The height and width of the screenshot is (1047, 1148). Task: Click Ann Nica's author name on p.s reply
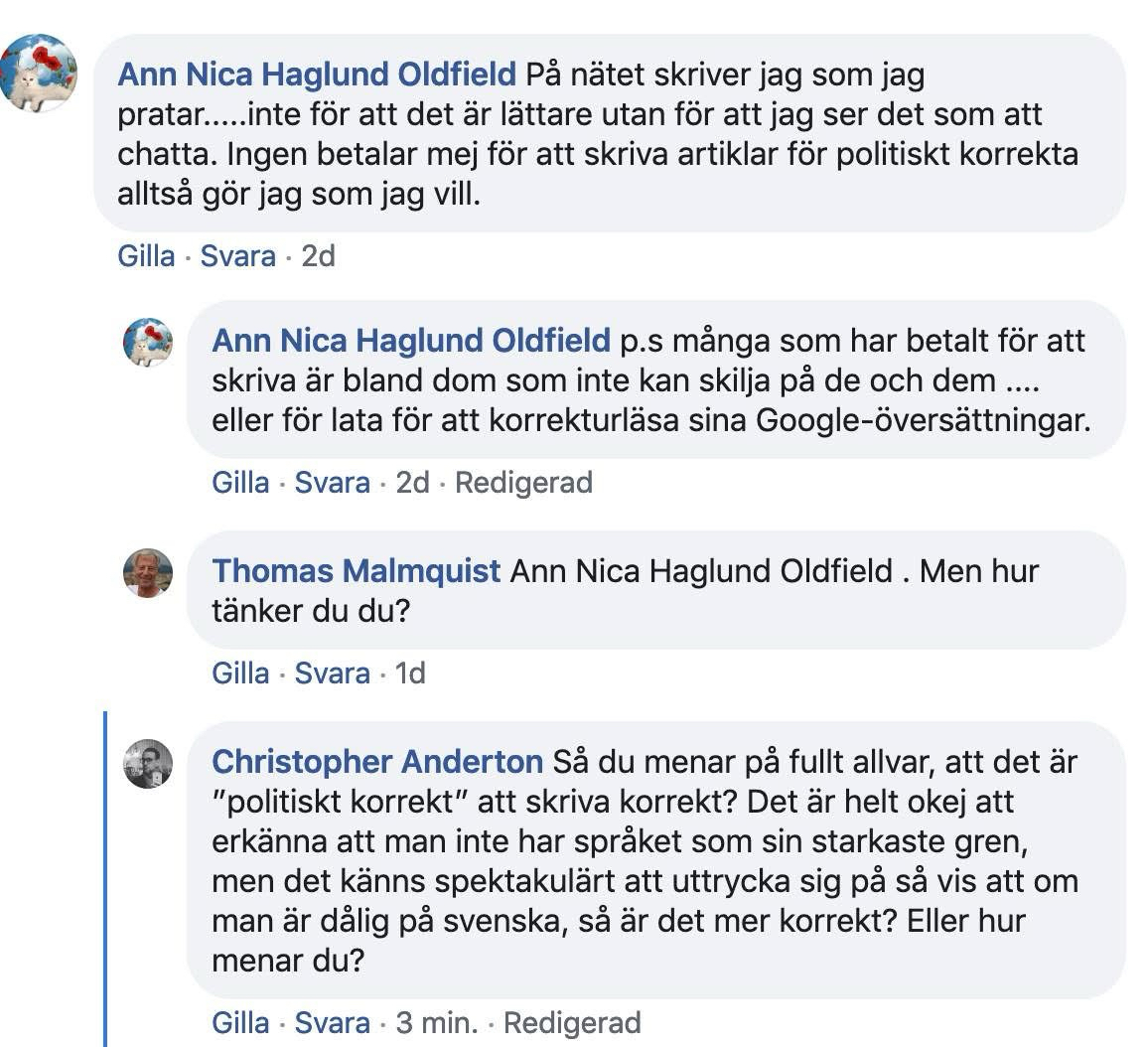pyautogui.click(x=411, y=341)
